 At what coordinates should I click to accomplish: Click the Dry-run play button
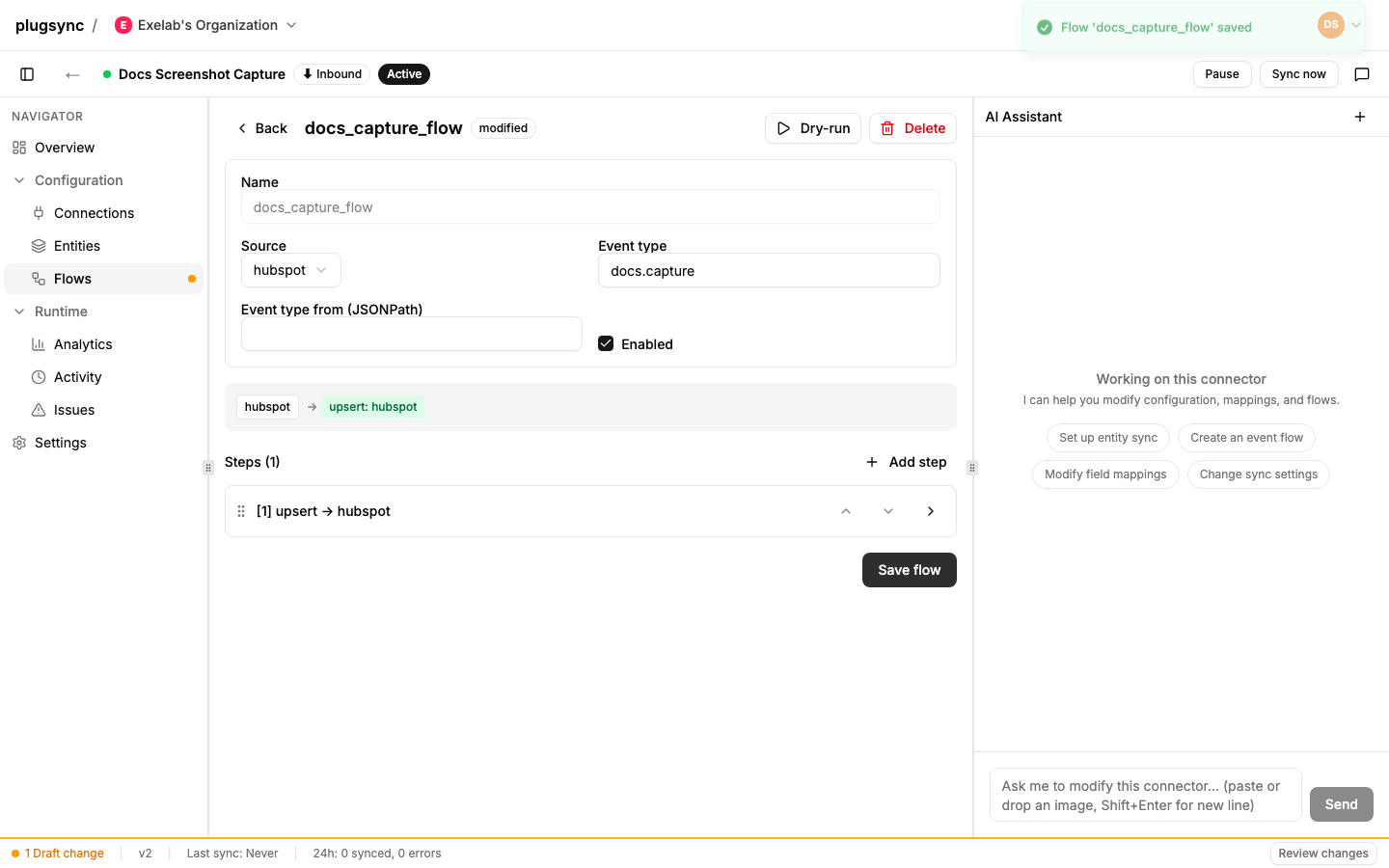(x=813, y=128)
